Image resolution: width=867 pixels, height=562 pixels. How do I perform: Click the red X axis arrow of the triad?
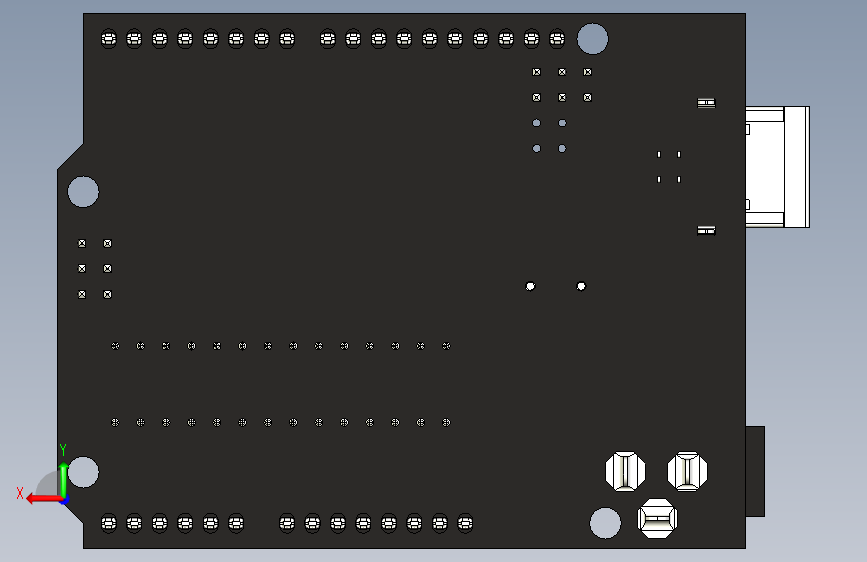44,499
